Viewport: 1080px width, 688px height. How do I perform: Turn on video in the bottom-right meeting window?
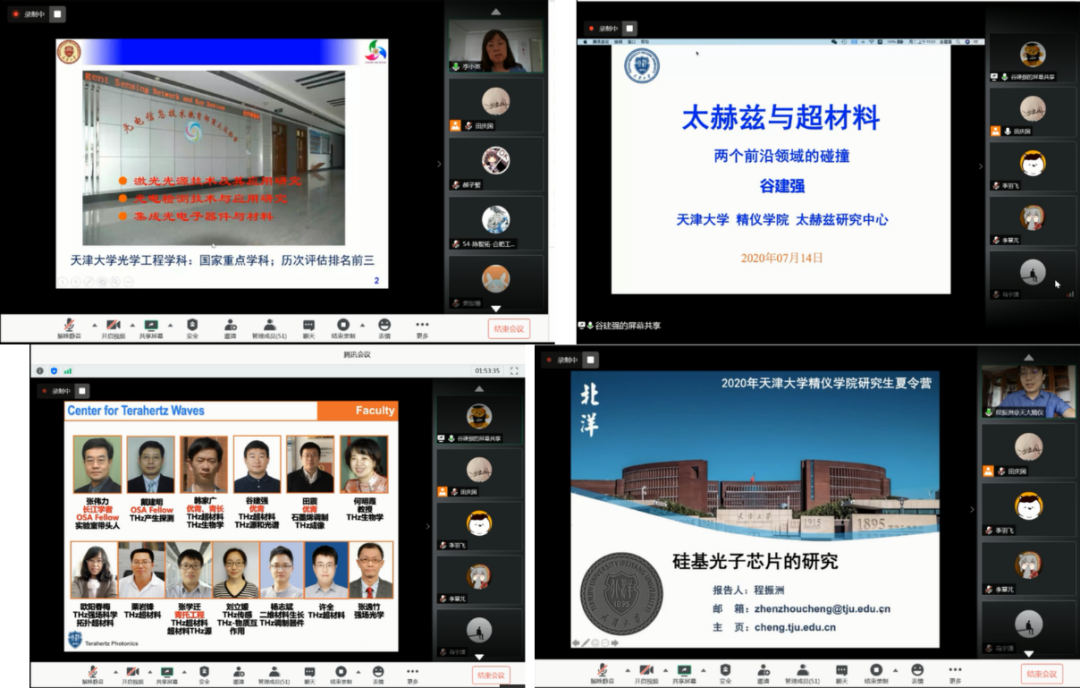point(646,673)
